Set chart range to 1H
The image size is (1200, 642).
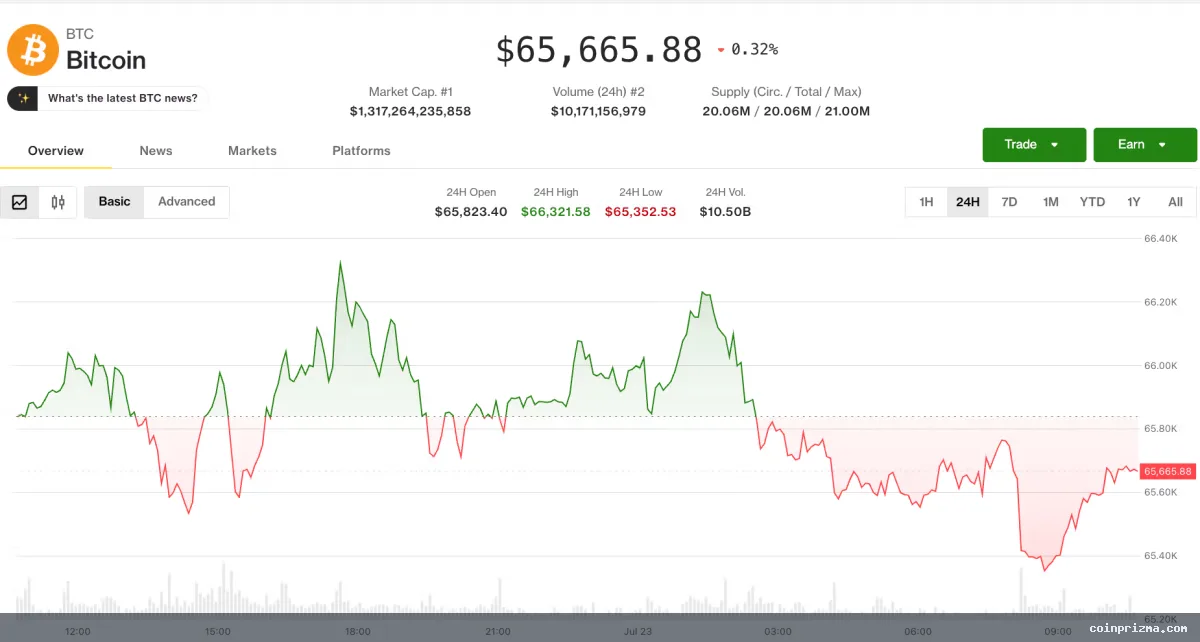click(x=926, y=202)
